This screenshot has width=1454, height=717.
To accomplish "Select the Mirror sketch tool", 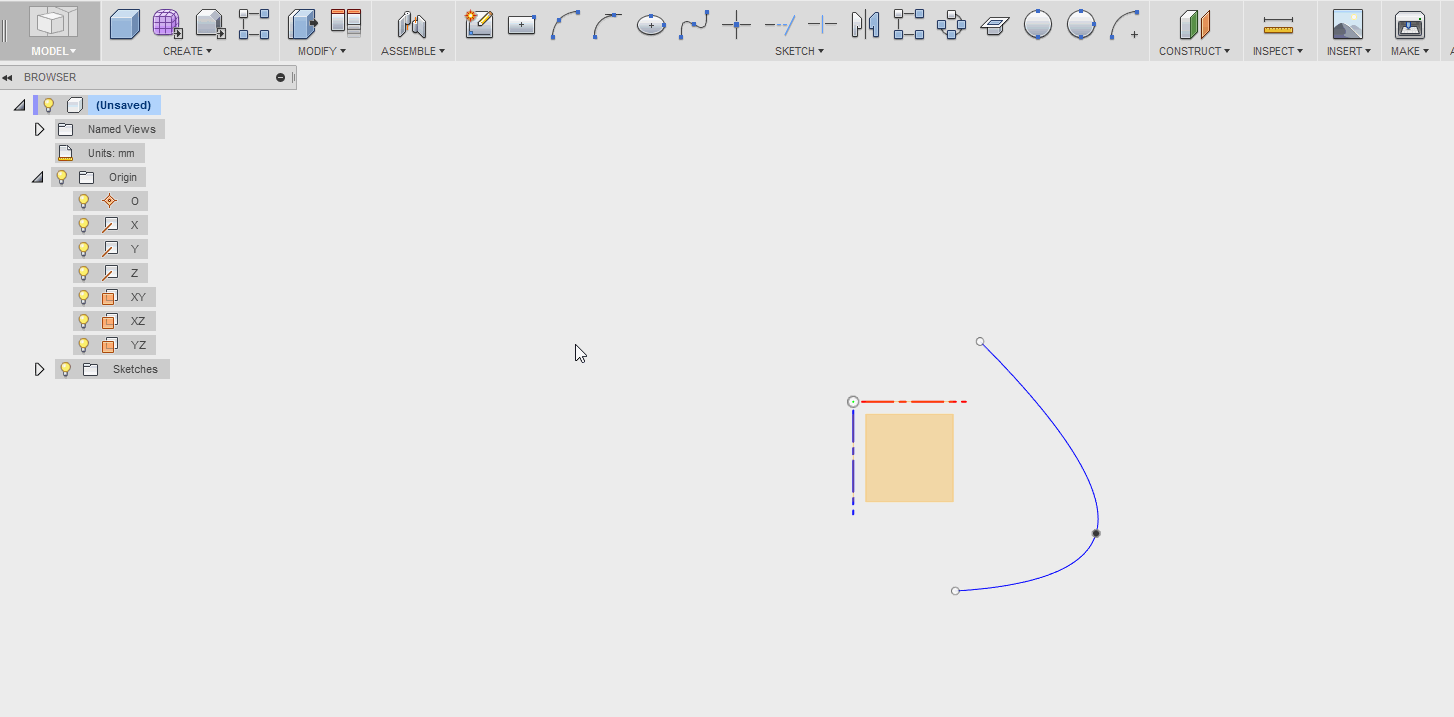I will 865,24.
